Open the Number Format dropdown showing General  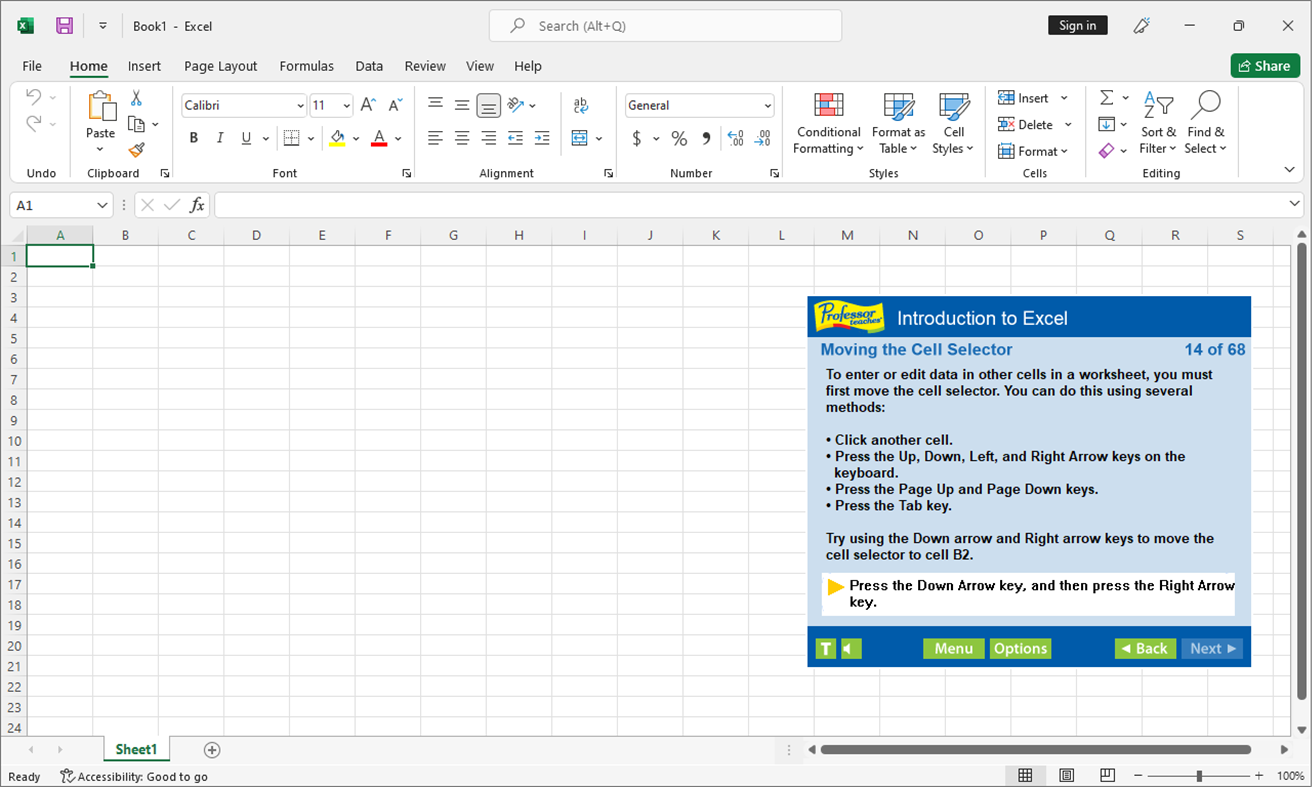pos(698,105)
